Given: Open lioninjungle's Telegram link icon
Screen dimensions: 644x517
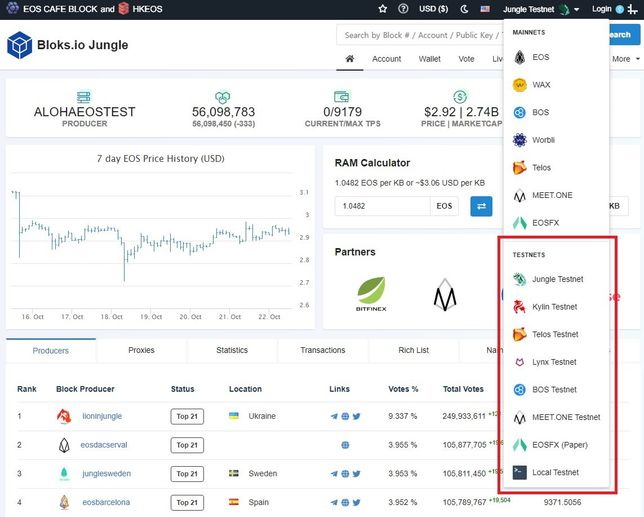Looking at the screenshot, I should pos(334,416).
